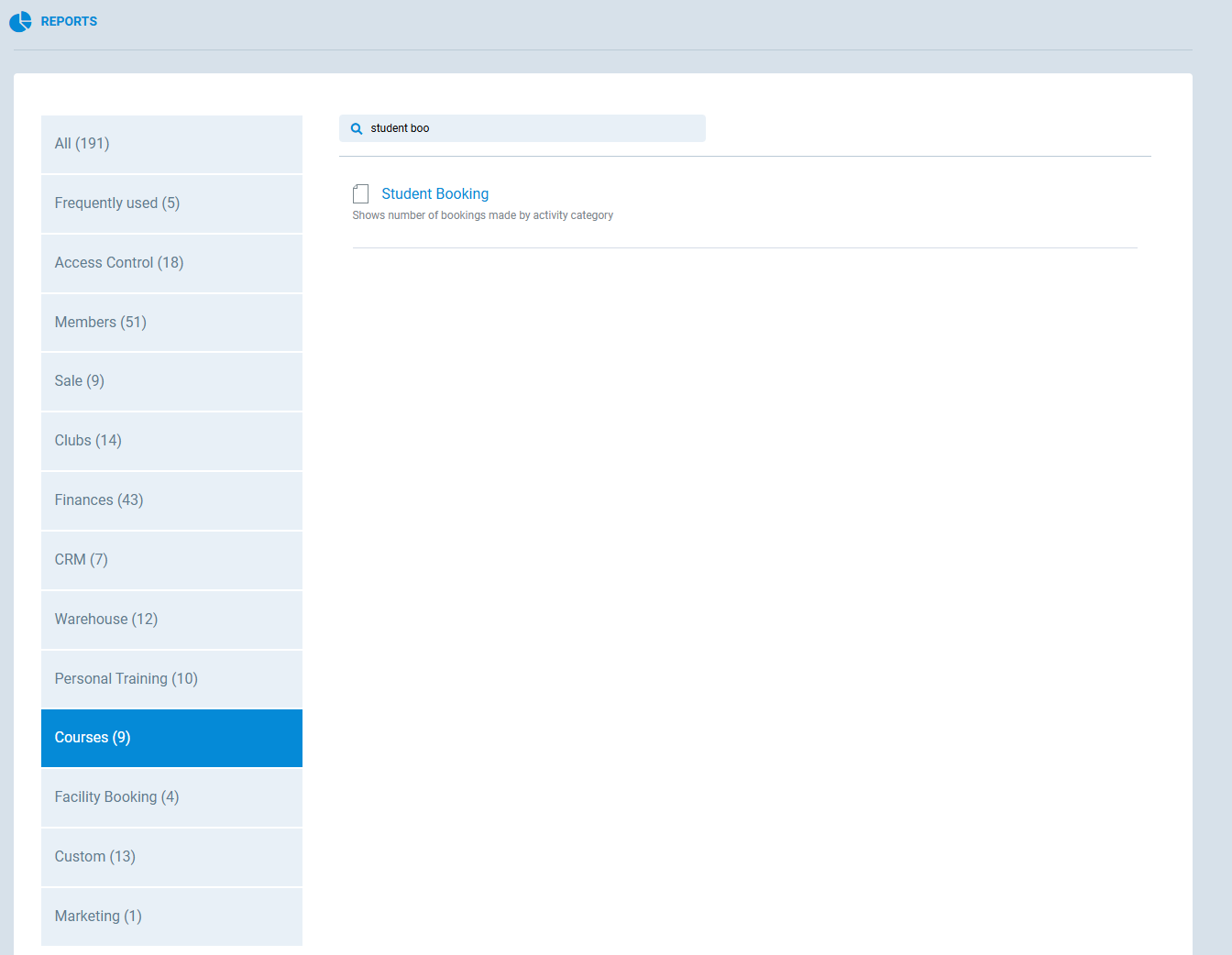This screenshot has height=955, width=1232.
Task: Switch to CRM (7) category
Action: pos(171,560)
